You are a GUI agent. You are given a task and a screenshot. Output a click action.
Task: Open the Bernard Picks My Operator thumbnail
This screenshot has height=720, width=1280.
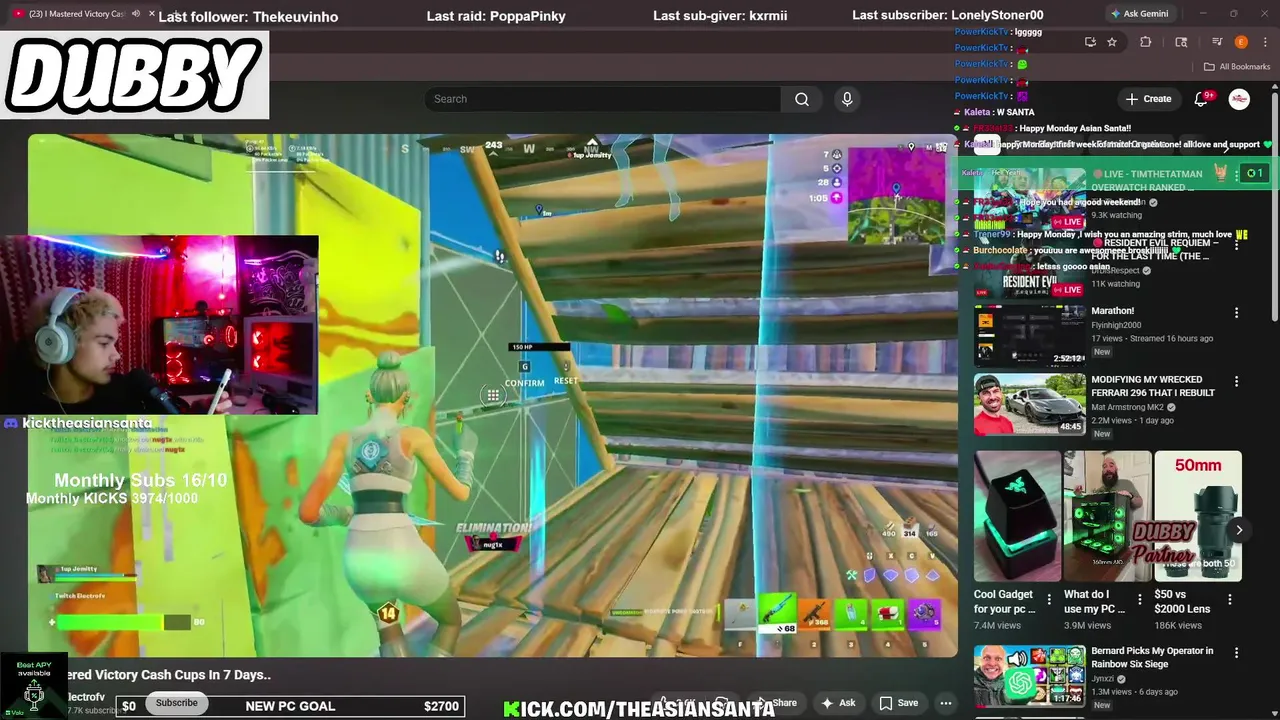coord(1029,676)
